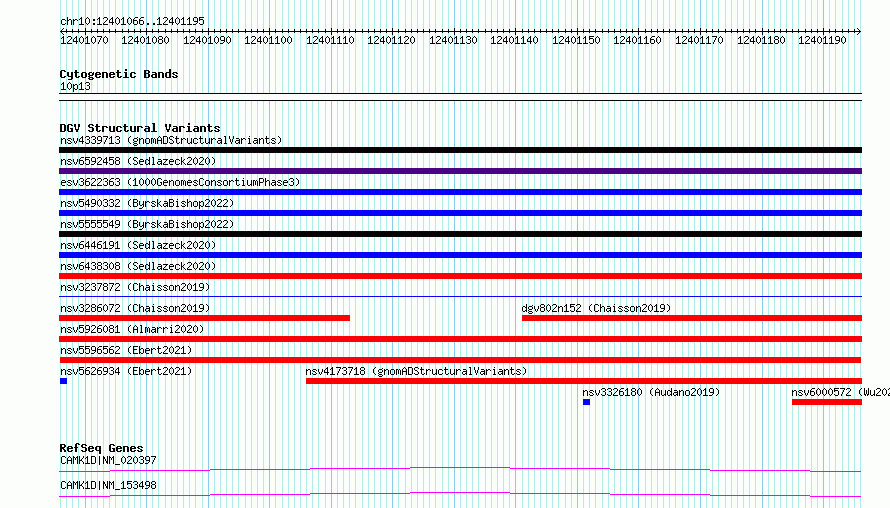Image resolution: width=890 pixels, height=508 pixels.
Task: Click the small blue square for nsv3326180
Action: click(586, 402)
